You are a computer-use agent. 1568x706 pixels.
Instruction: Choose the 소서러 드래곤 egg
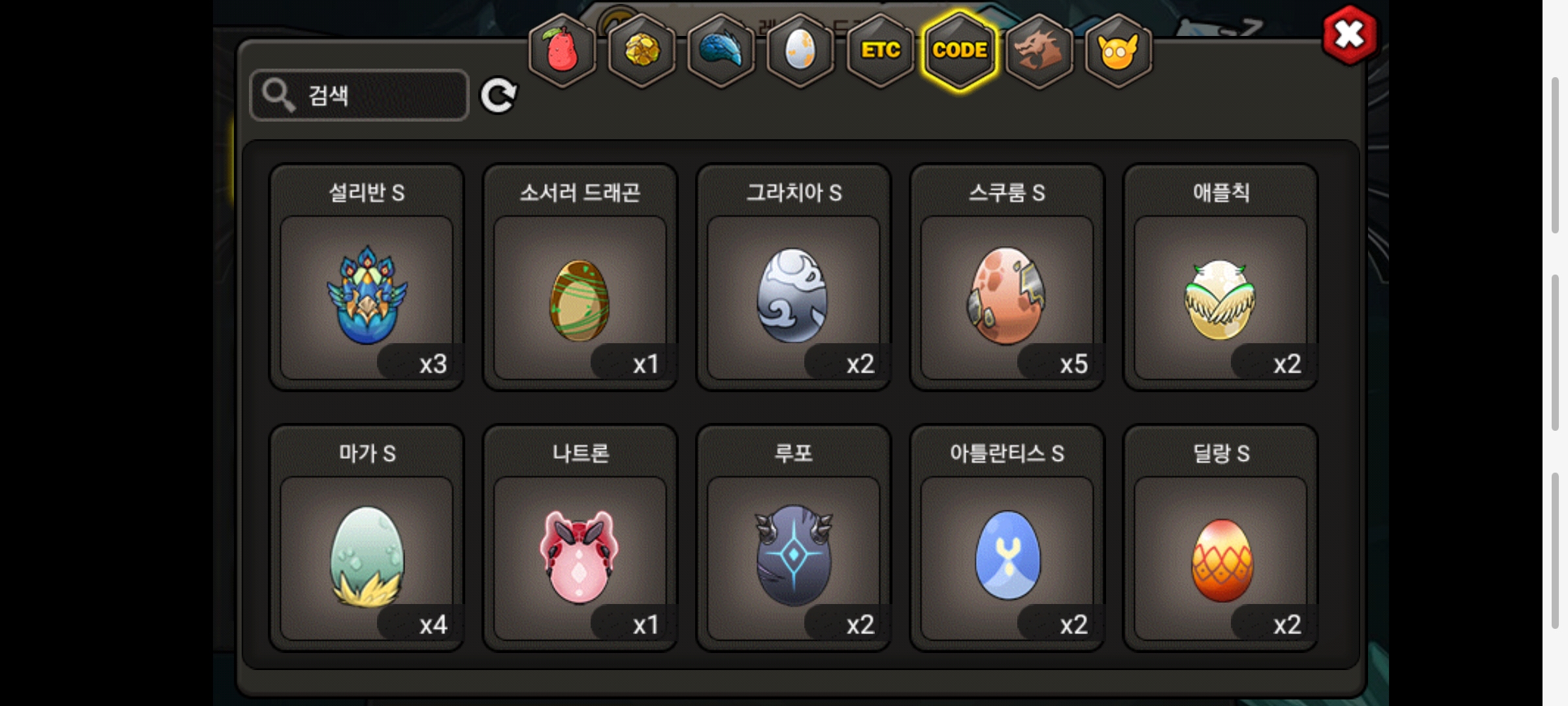(580, 277)
